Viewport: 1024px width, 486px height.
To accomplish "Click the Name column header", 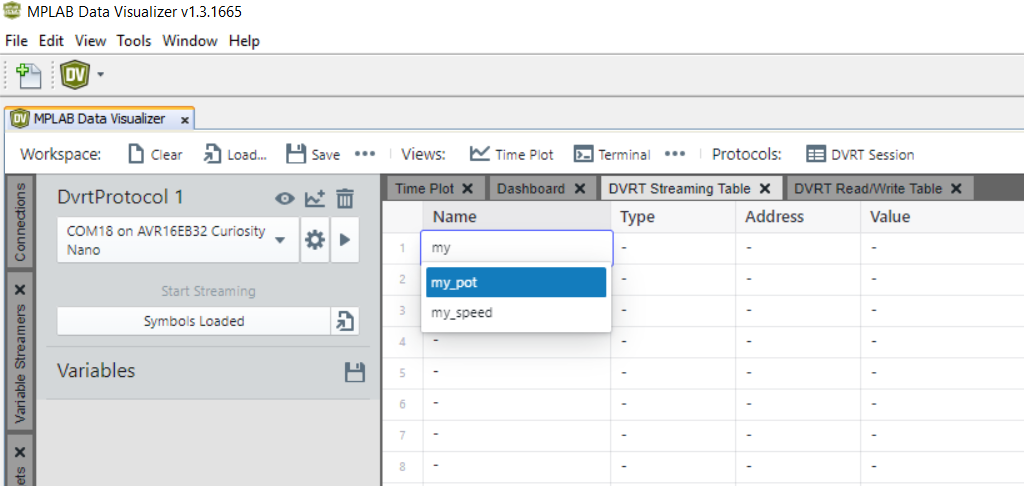I will pos(517,216).
